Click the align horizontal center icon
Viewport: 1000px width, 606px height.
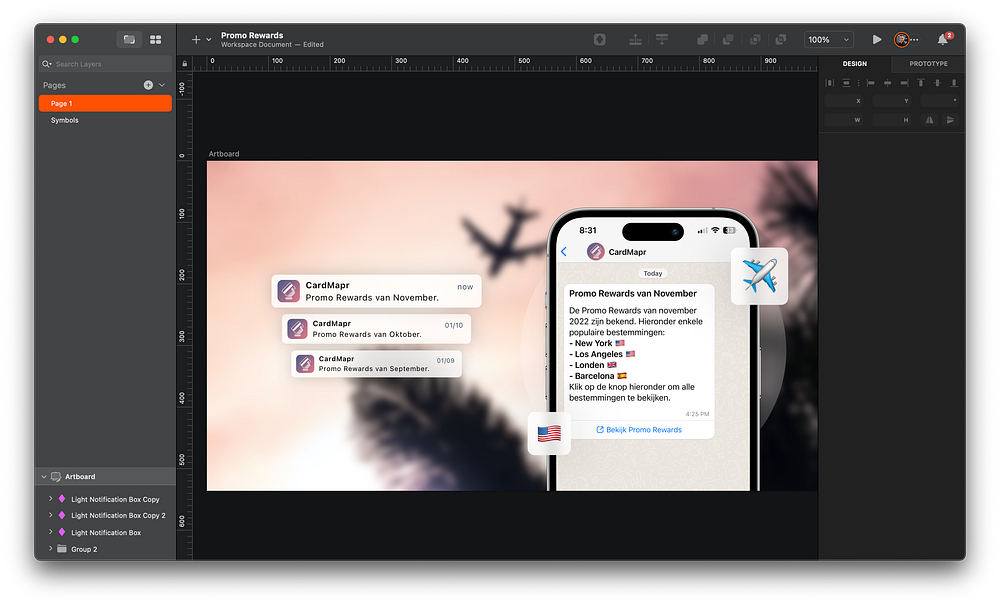pos(887,83)
